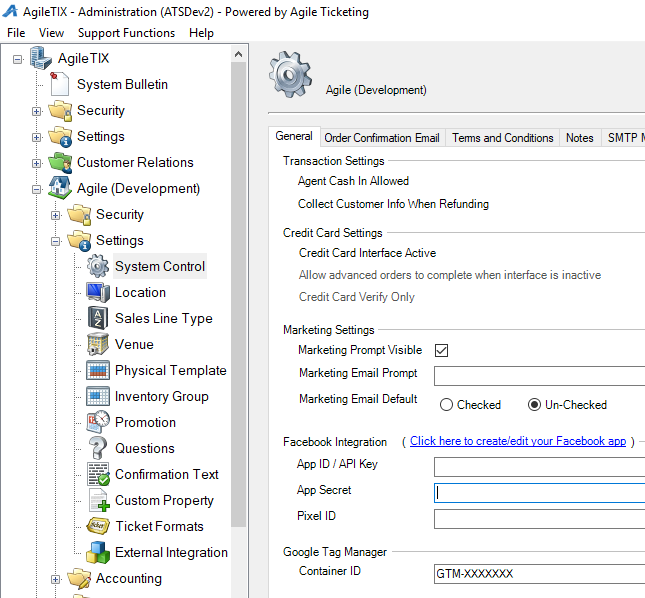The width and height of the screenshot is (645, 598).
Task: Click the Confirmation Text icon
Action: [98, 474]
